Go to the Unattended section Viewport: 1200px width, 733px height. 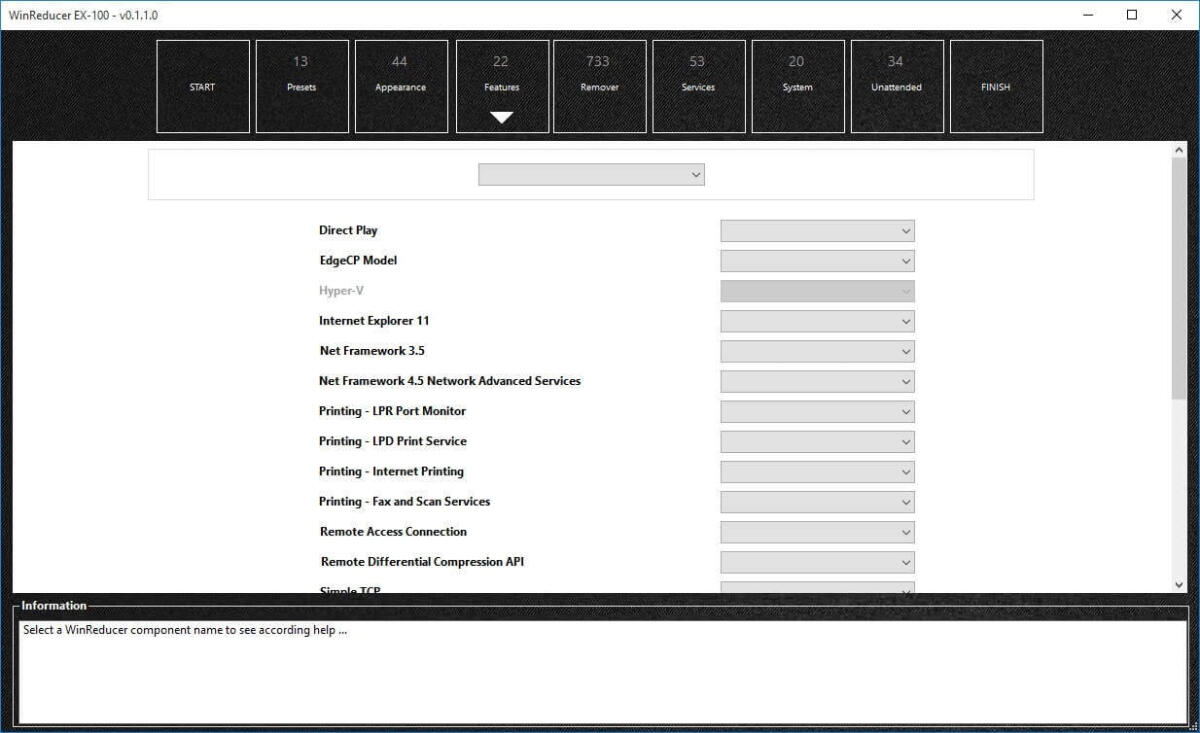point(896,86)
